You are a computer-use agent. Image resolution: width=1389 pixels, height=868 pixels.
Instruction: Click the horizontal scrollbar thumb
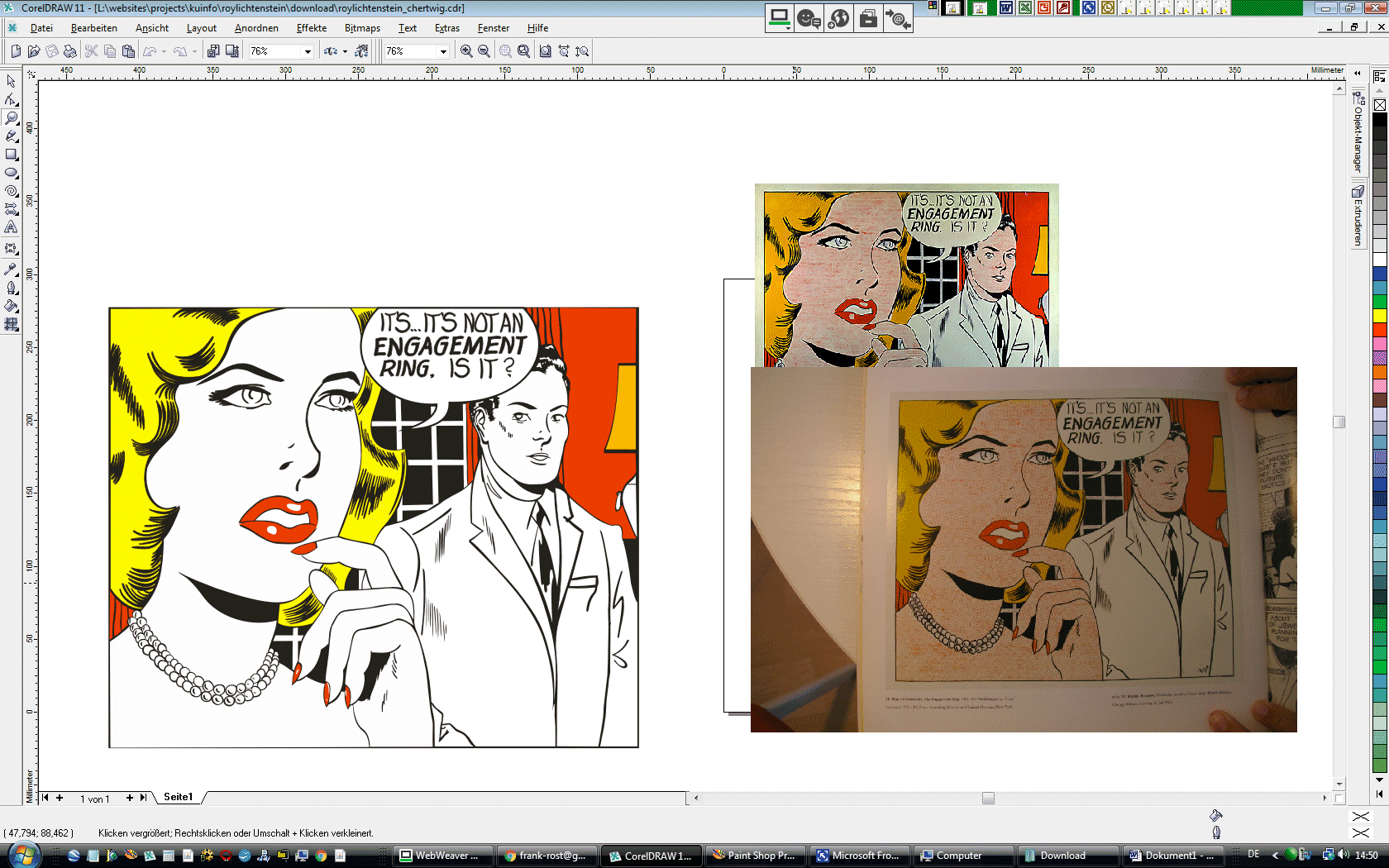click(x=988, y=798)
